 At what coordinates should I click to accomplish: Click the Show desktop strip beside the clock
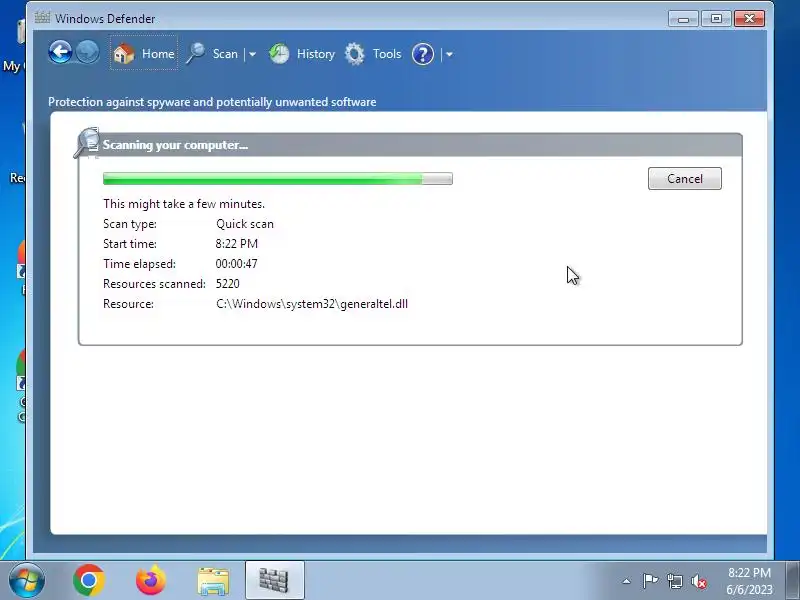tap(792, 581)
